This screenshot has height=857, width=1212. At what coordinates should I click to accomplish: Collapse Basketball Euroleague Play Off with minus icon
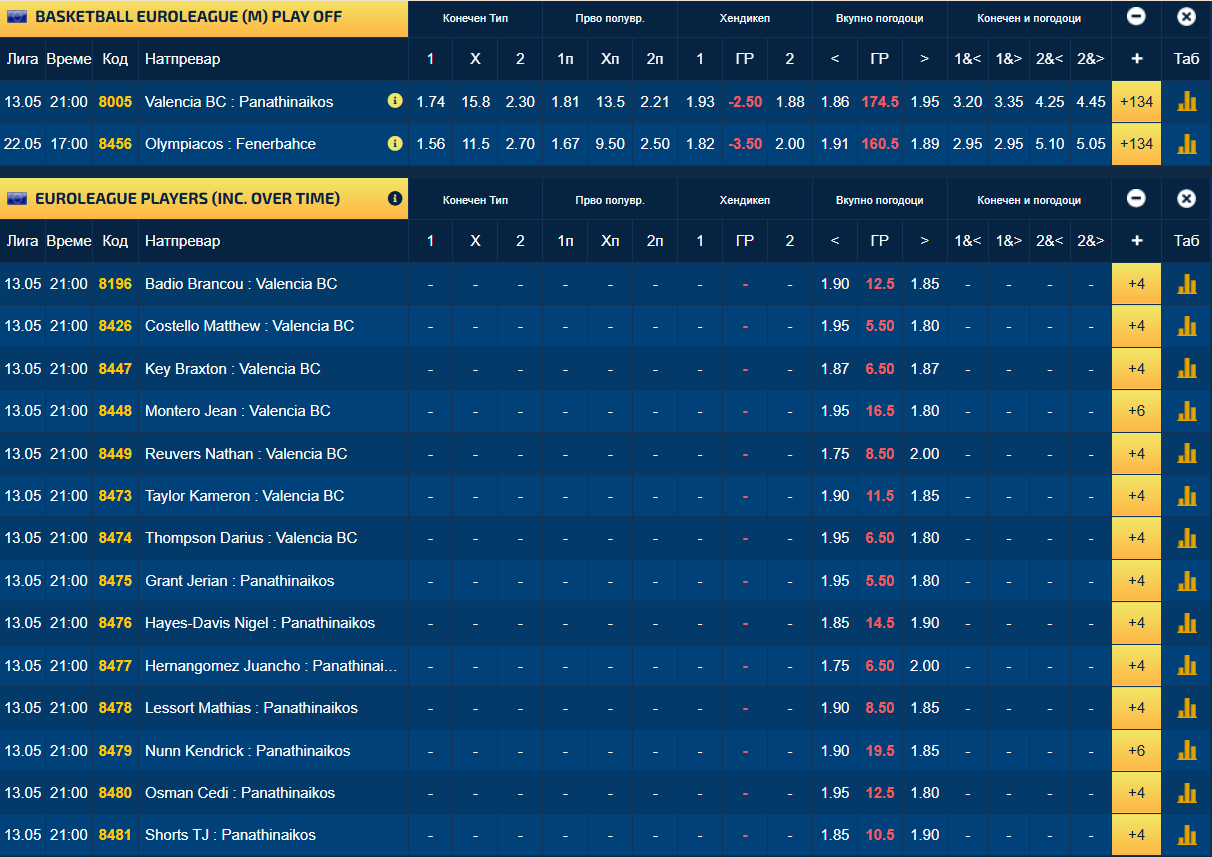(x=1136, y=17)
